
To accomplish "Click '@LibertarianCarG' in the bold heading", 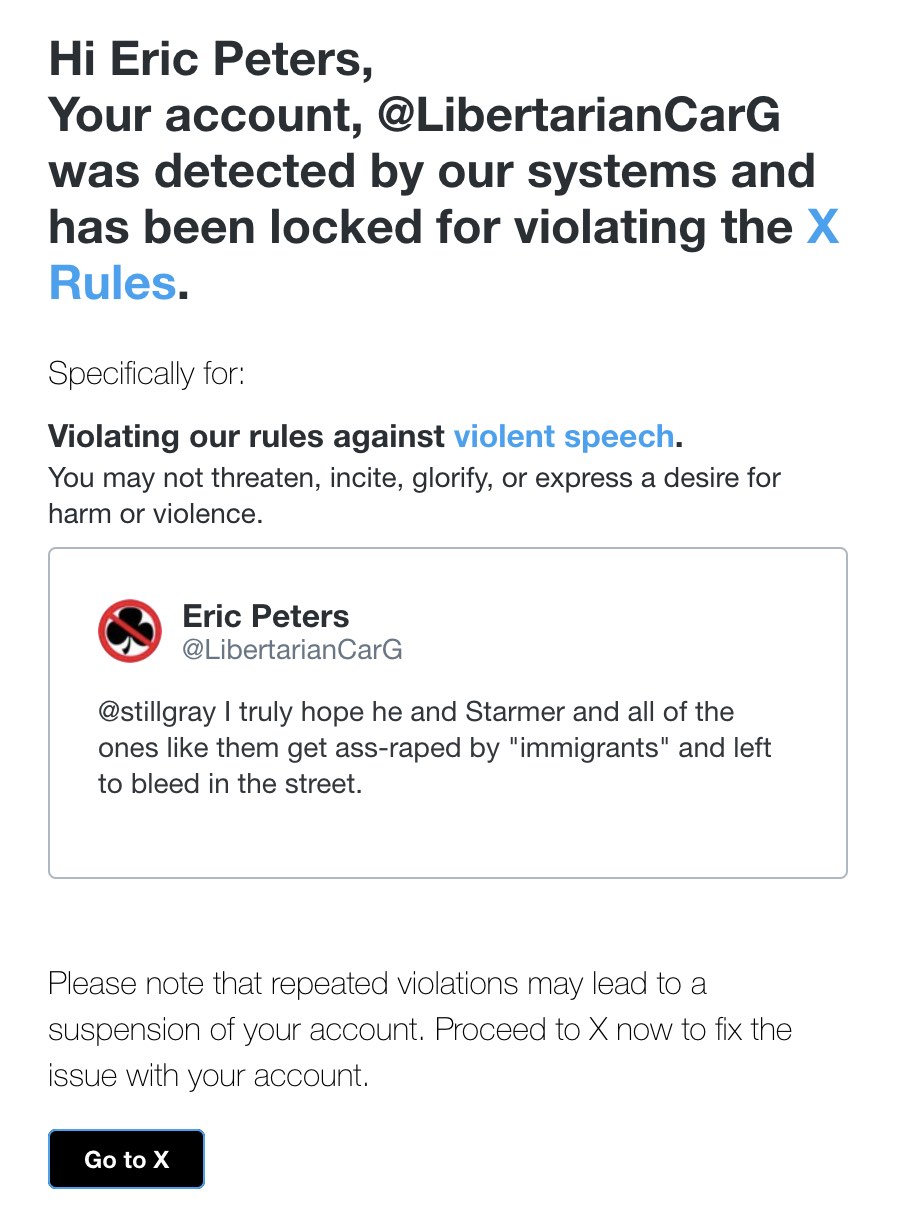I will [578, 116].
